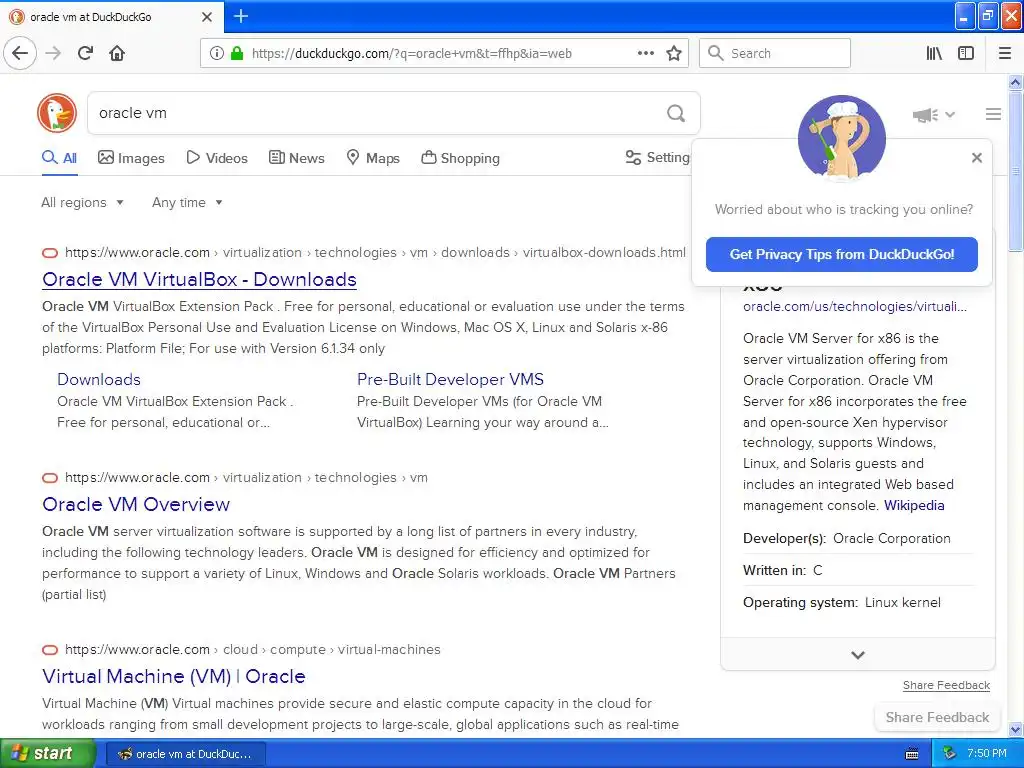
Task: Open a new tab with plus button
Action: (241, 16)
